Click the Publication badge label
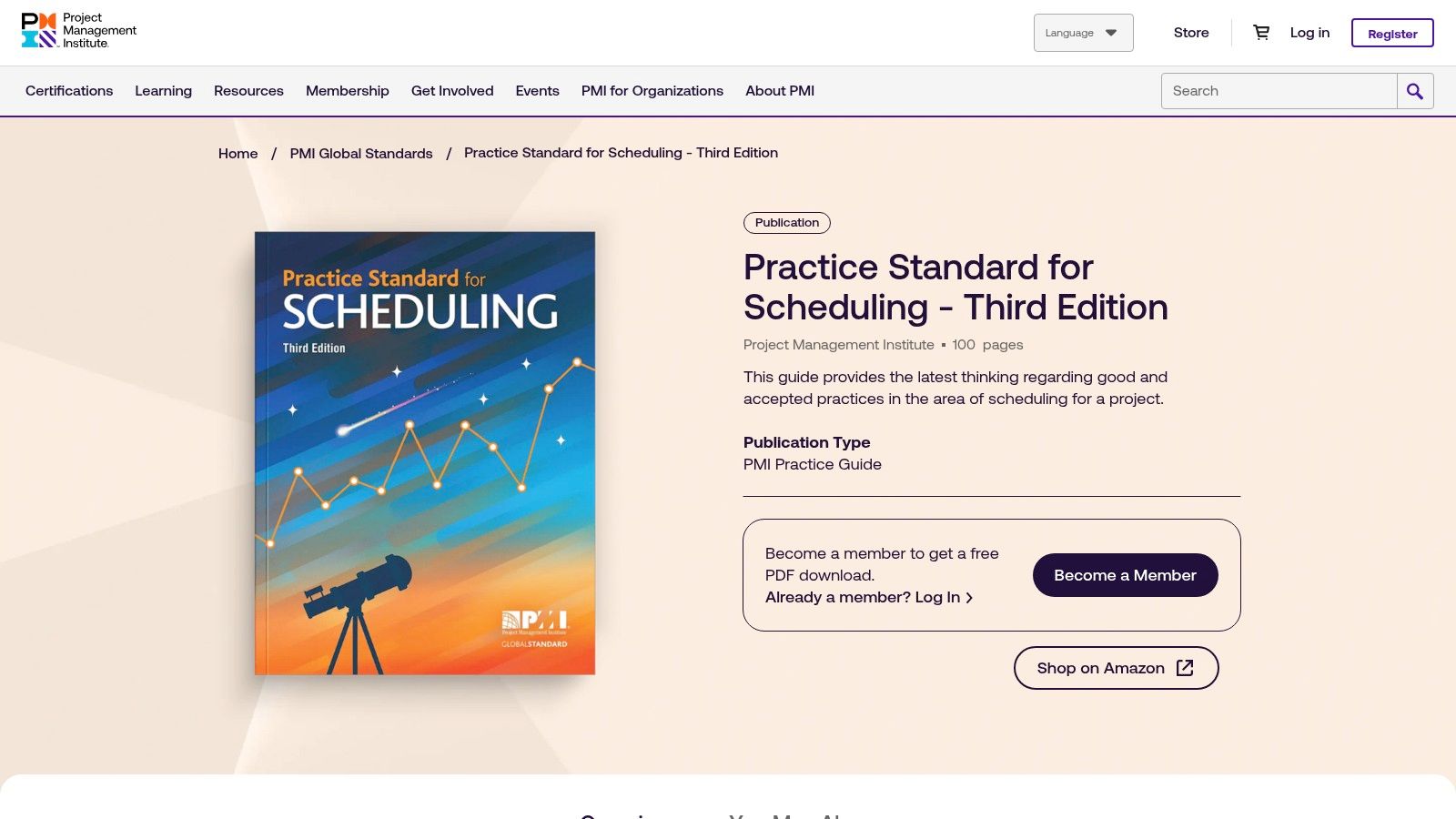This screenshot has width=1456, height=819. click(786, 222)
